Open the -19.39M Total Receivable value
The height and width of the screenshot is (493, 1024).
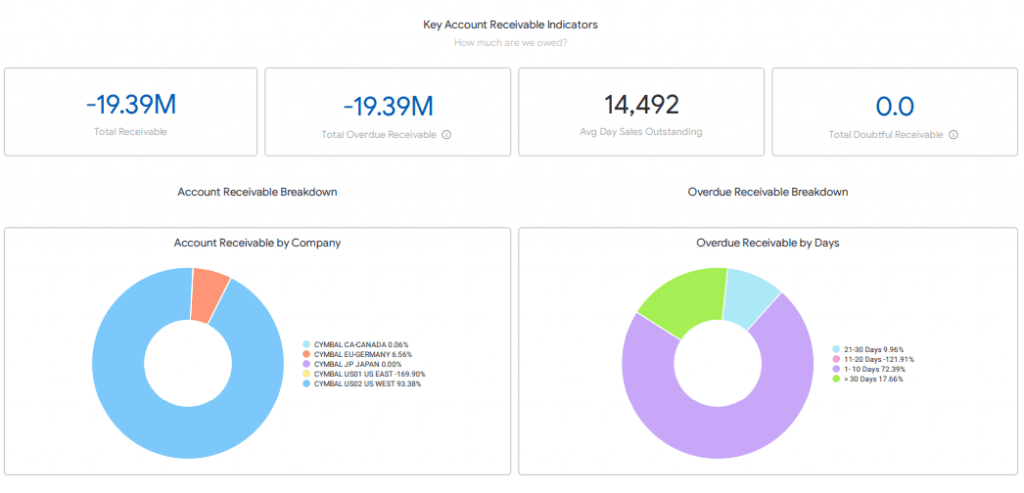click(131, 105)
